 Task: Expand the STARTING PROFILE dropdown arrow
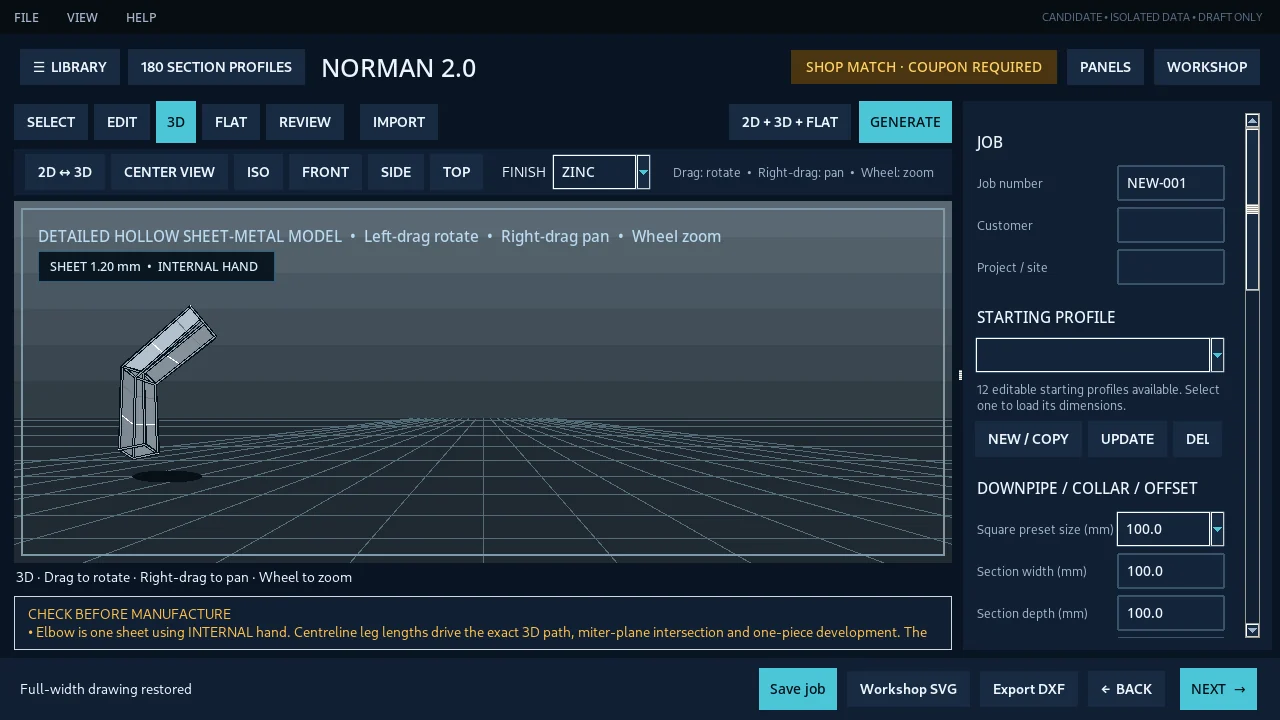point(1217,355)
